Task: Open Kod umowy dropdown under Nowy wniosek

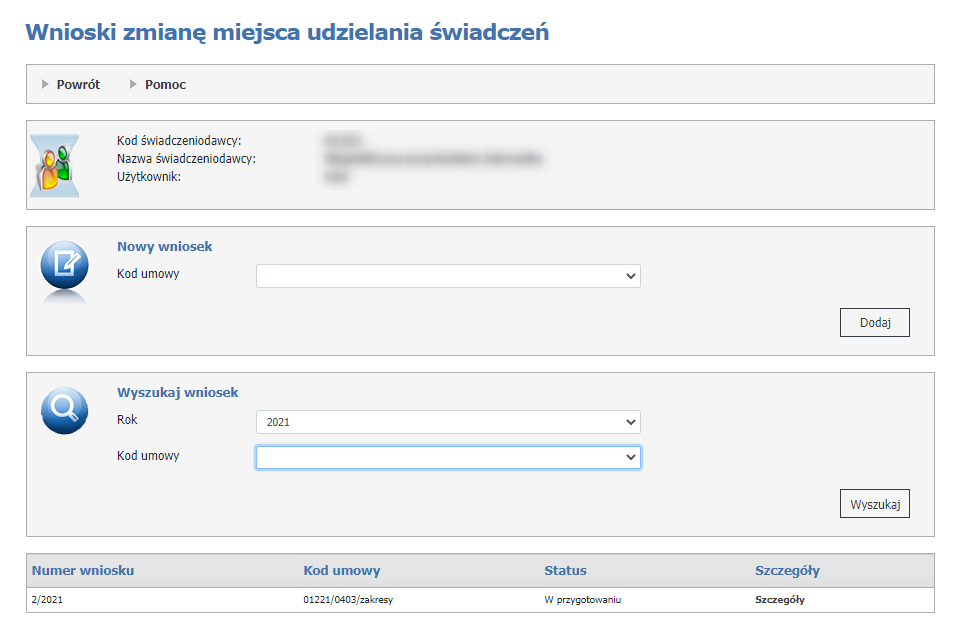Action: pyautogui.click(x=448, y=276)
